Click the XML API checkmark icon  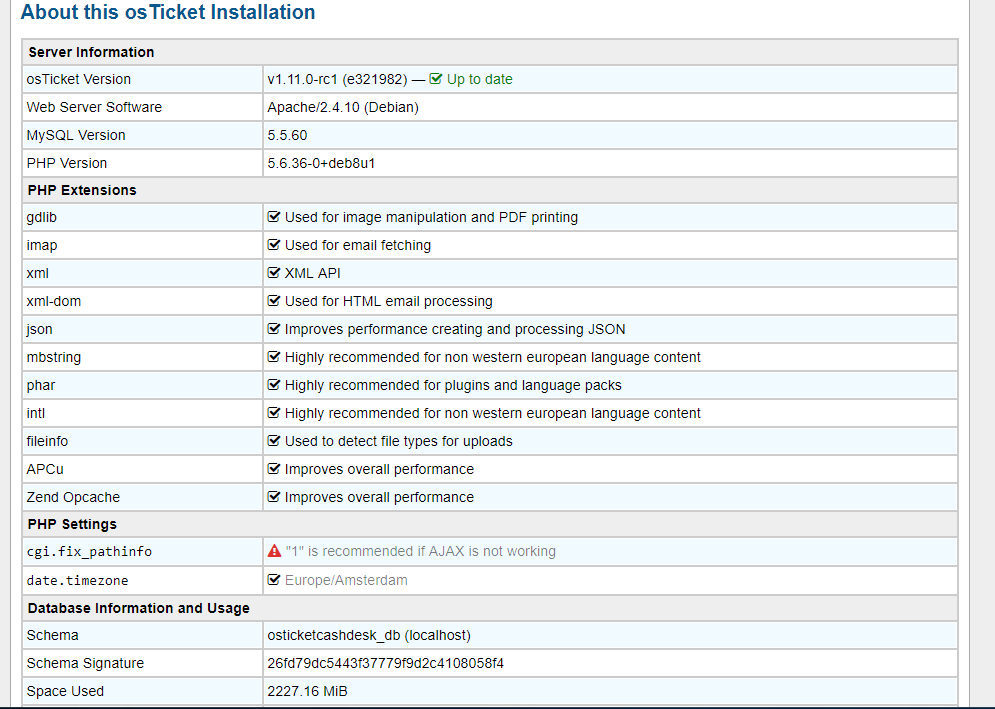click(x=271, y=273)
